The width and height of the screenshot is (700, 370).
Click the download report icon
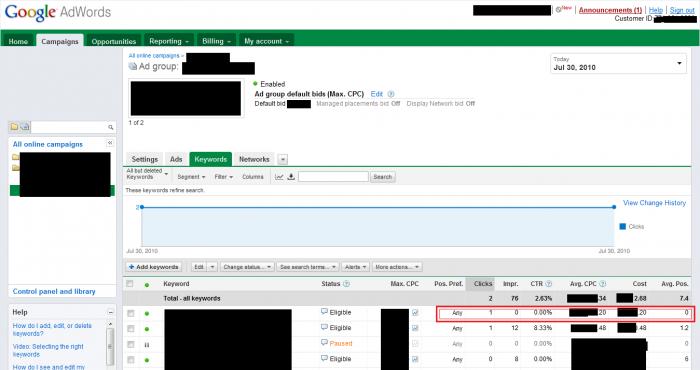(x=291, y=177)
